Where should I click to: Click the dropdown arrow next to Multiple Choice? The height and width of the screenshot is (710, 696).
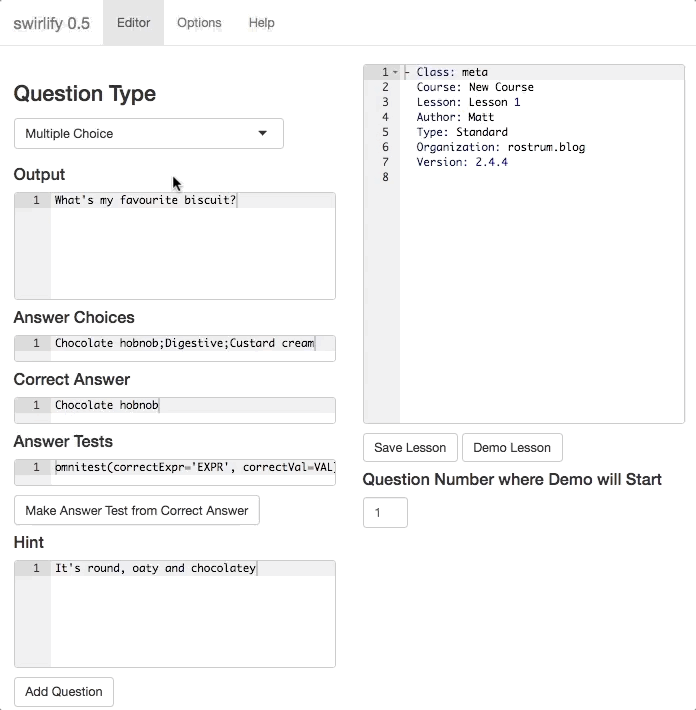pyautogui.click(x=262, y=133)
